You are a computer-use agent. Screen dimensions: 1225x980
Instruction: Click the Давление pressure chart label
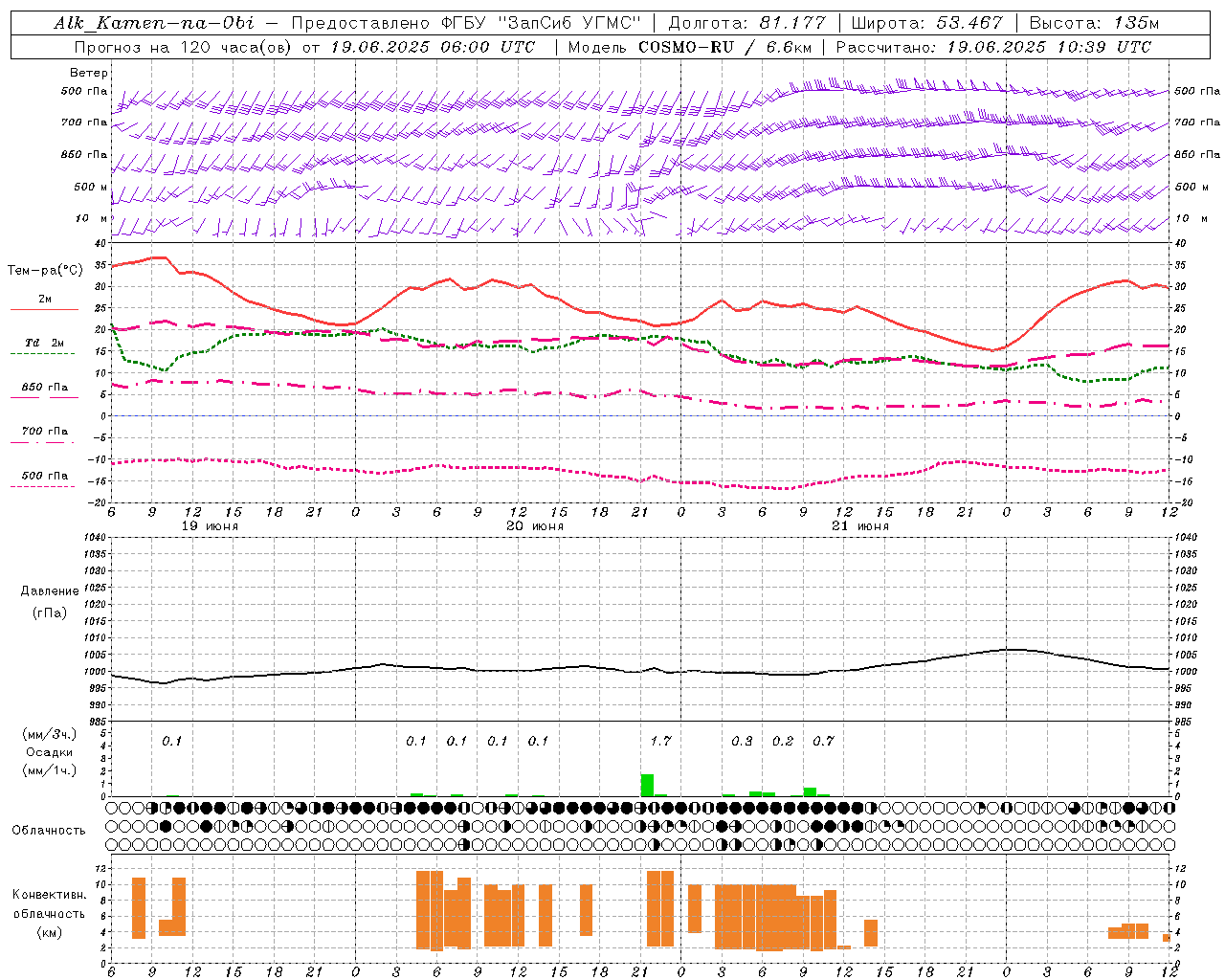click(x=50, y=591)
